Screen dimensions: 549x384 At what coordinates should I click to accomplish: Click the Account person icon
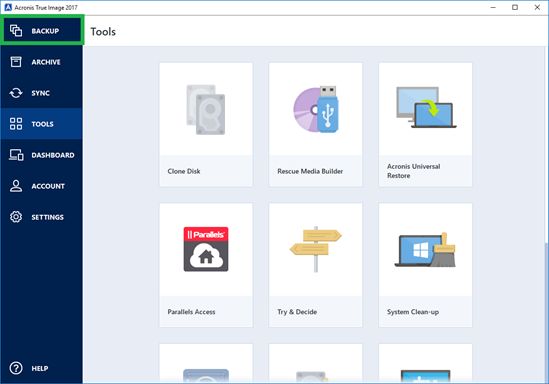click(x=16, y=186)
